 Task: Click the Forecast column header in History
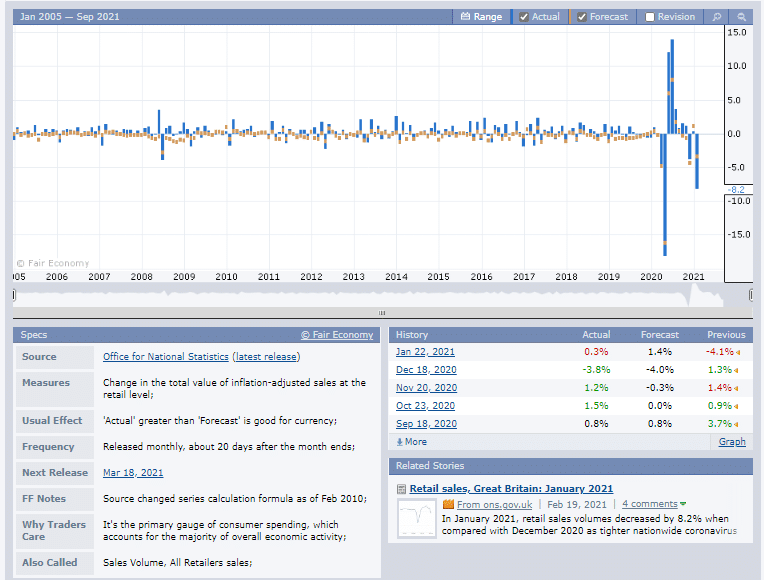(660, 335)
